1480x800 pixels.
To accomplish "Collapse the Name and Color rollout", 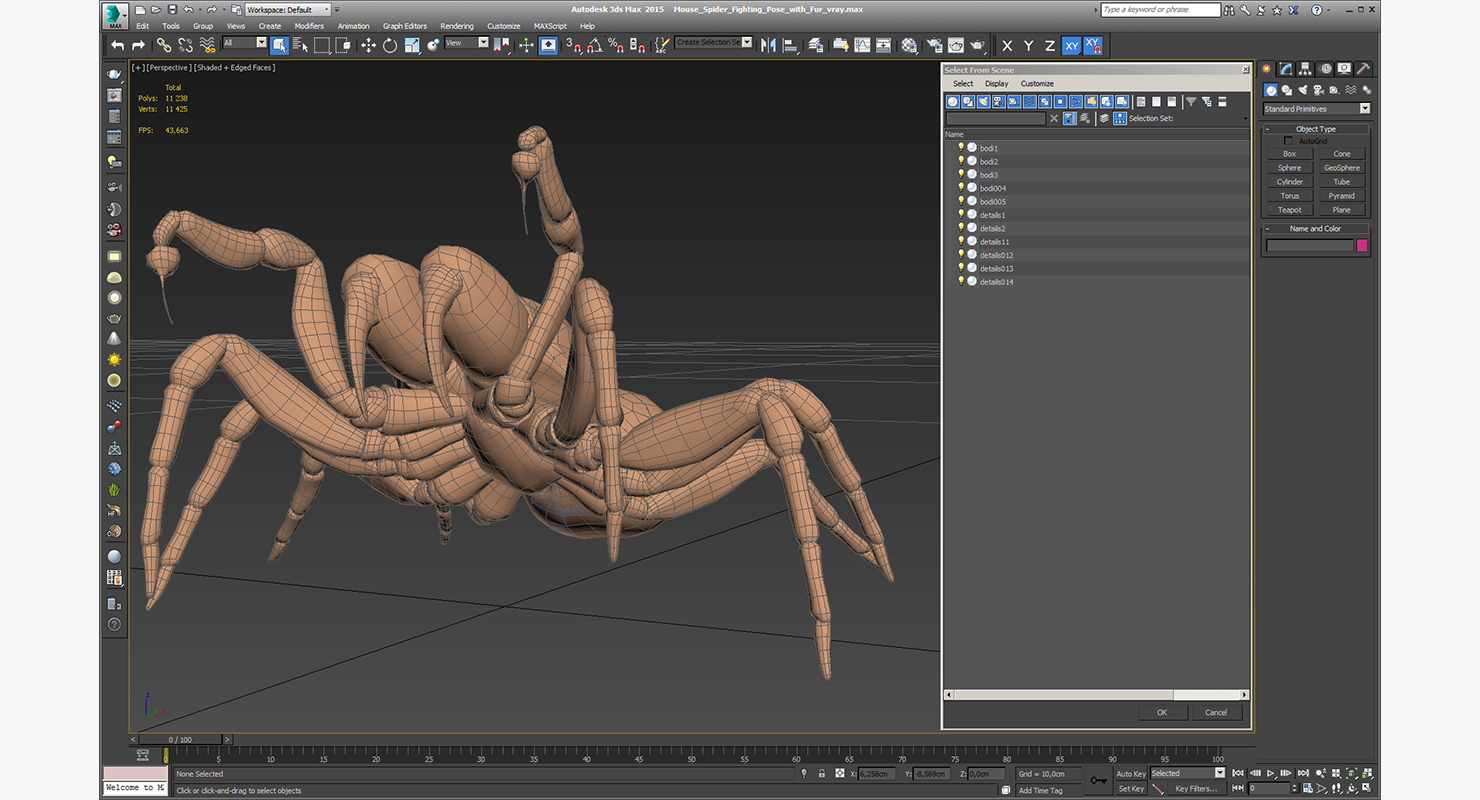I will pyautogui.click(x=1316, y=229).
